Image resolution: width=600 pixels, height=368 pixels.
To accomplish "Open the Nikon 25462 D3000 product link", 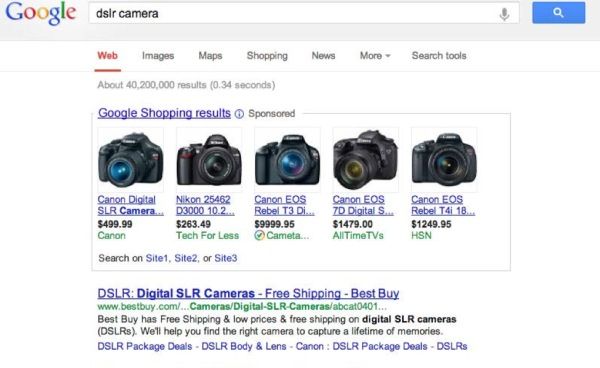I will click(205, 205).
